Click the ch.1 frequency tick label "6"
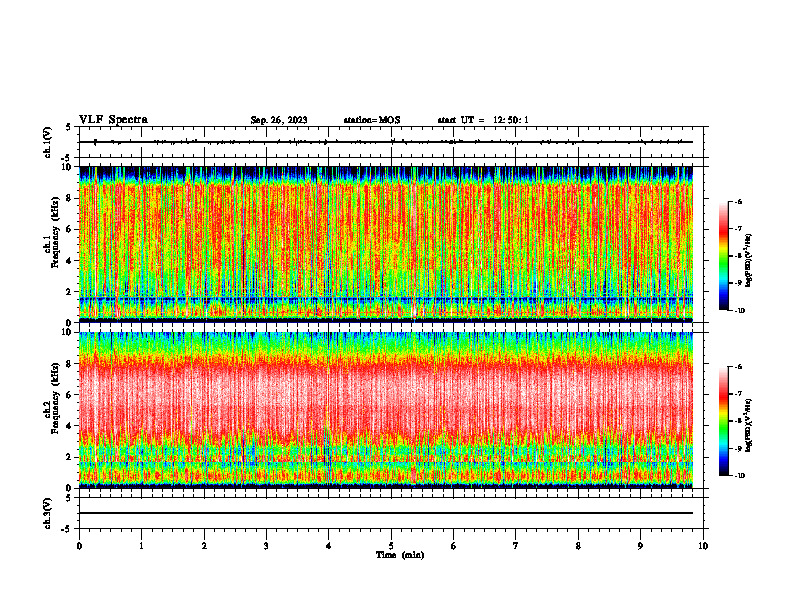Screen dimensions: 792x612 coord(70,229)
